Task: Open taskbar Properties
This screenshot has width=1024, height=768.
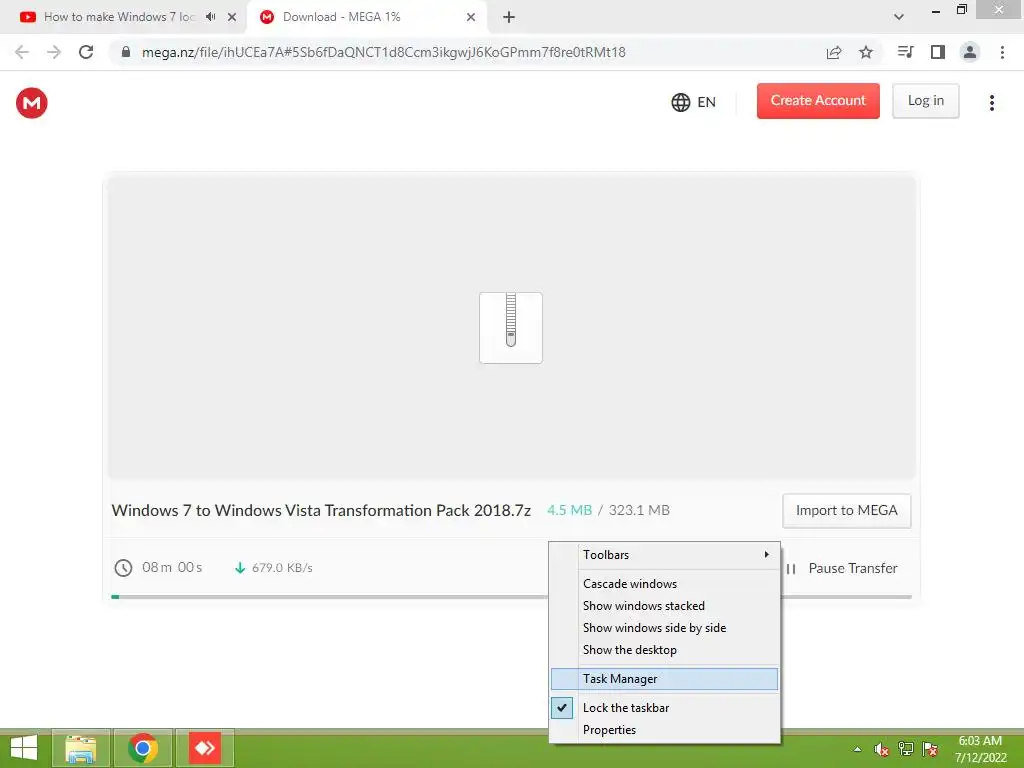Action: (664, 730)
